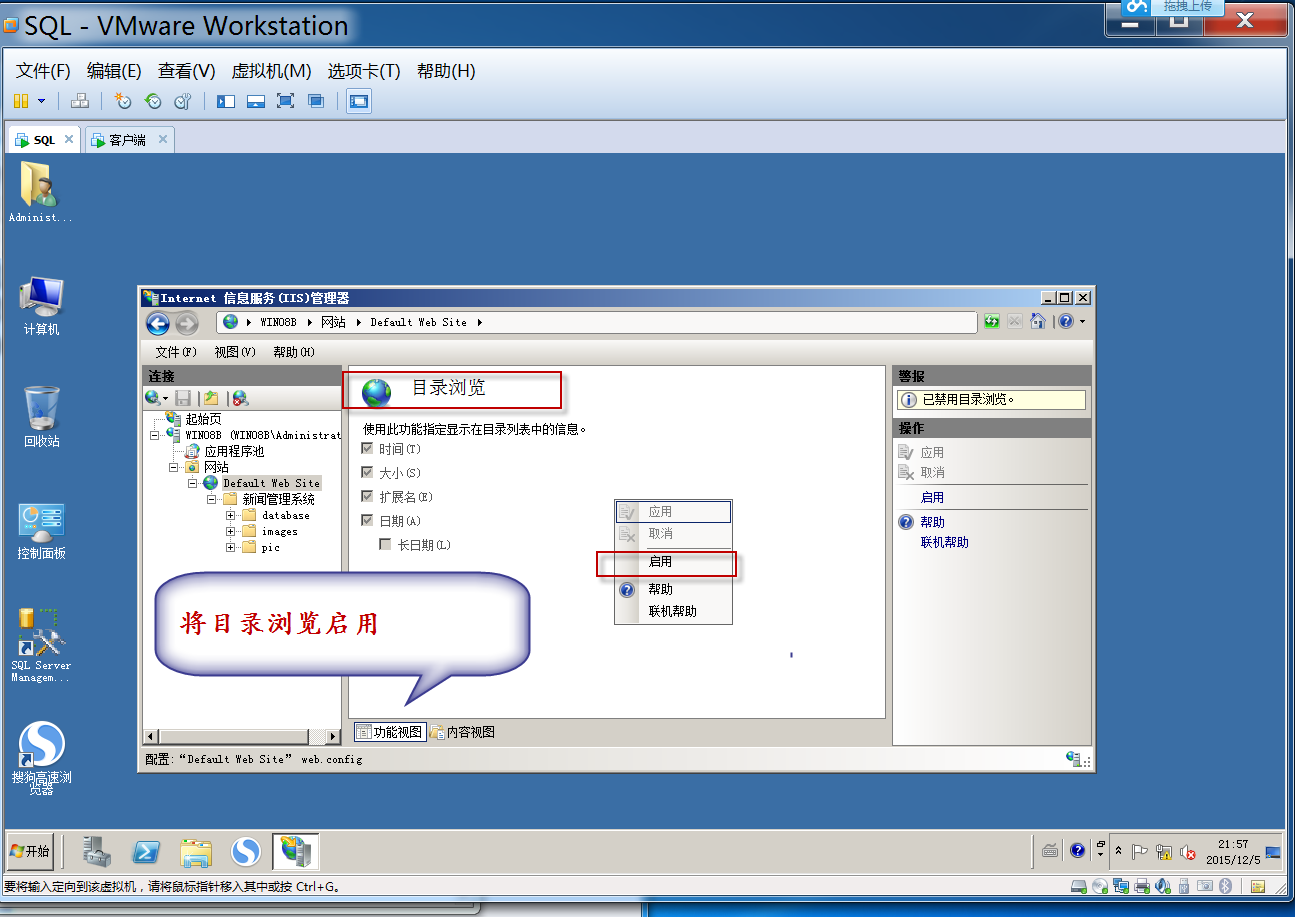This screenshot has width=1295, height=917.
Task: Click 启用 link in the Actions pane
Action: (932, 497)
